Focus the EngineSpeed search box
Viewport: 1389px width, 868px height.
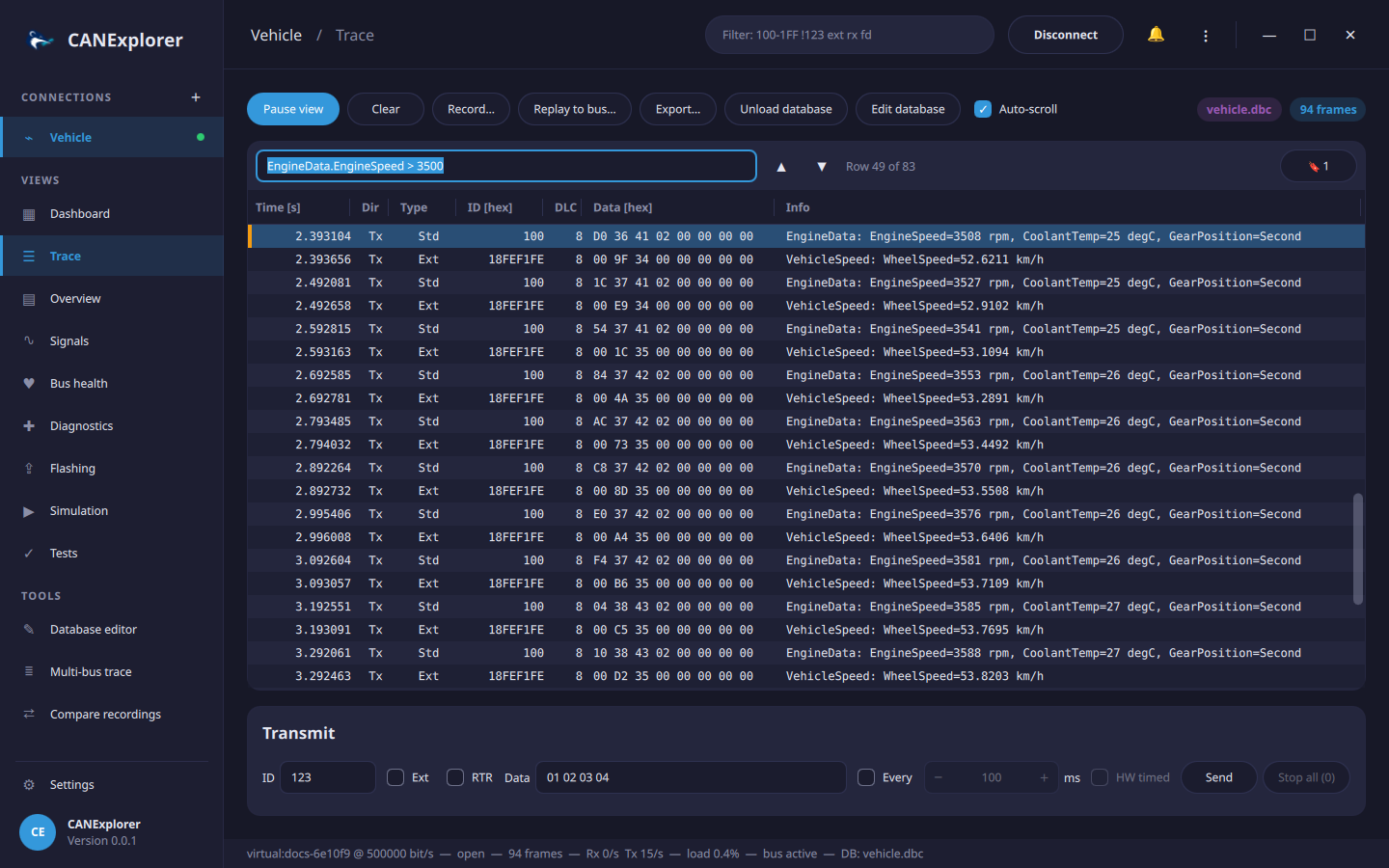(x=506, y=166)
